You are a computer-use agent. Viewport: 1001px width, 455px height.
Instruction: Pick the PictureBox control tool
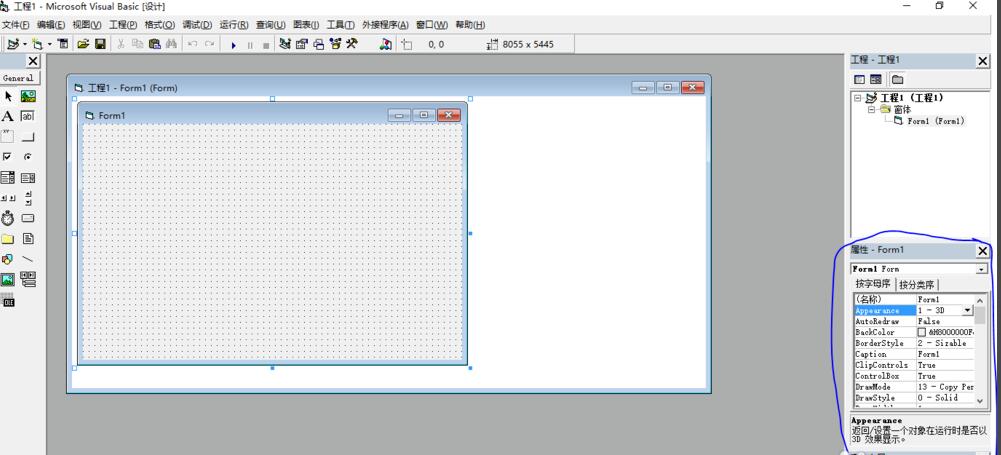28,96
